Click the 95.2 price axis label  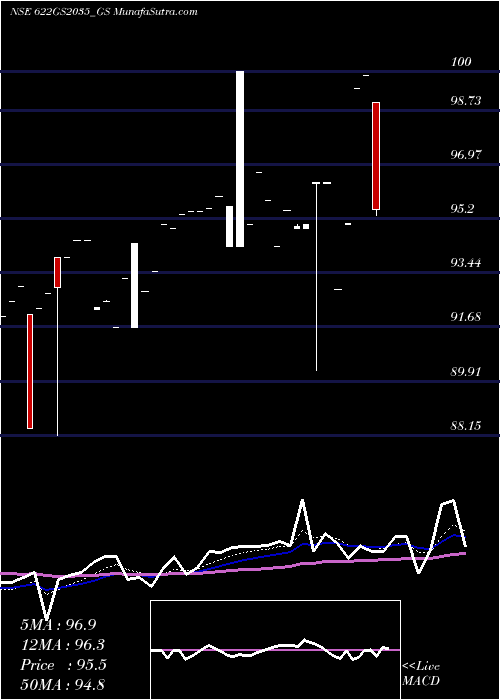pos(462,209)
